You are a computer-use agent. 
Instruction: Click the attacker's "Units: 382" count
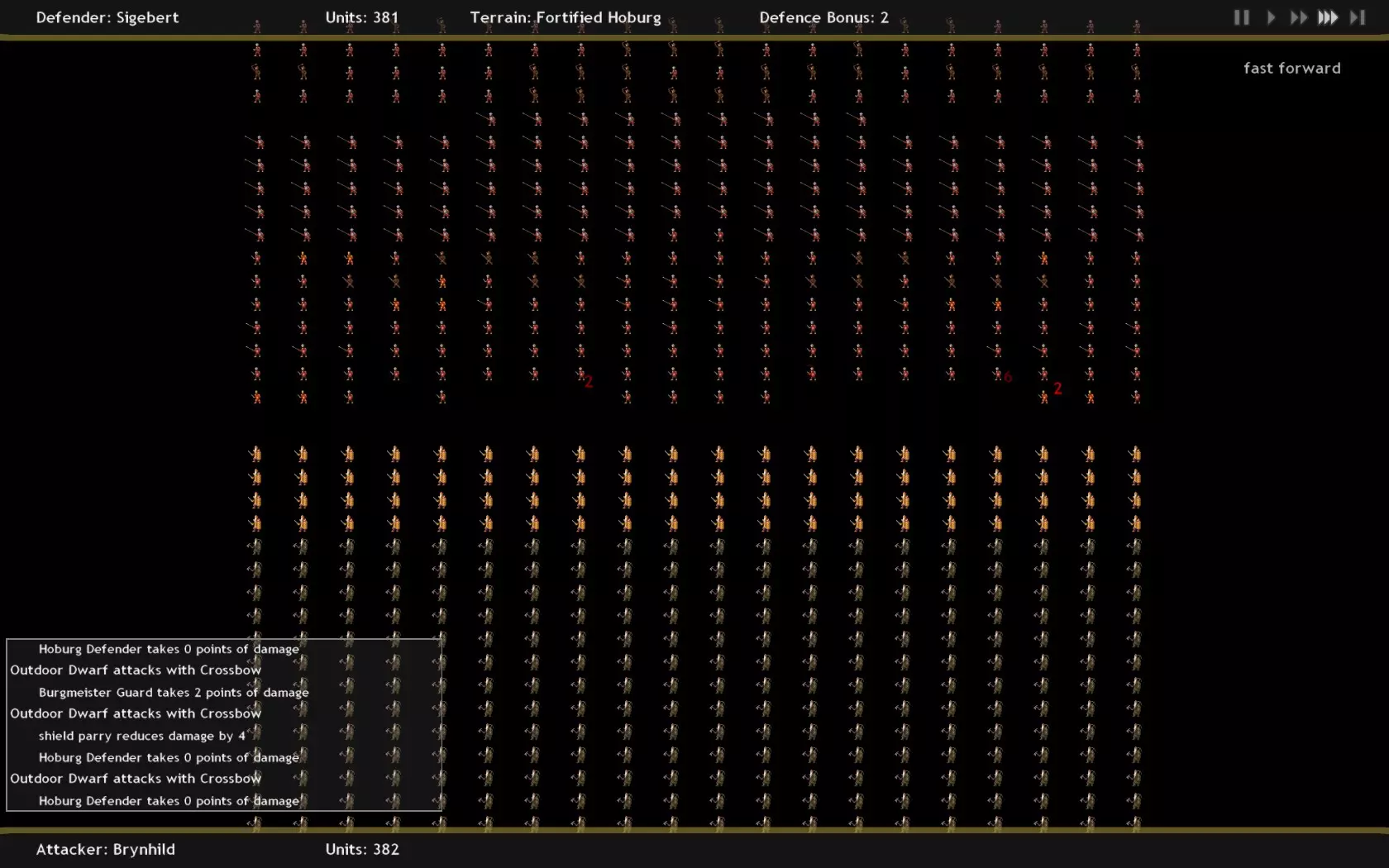coord(362,849)
